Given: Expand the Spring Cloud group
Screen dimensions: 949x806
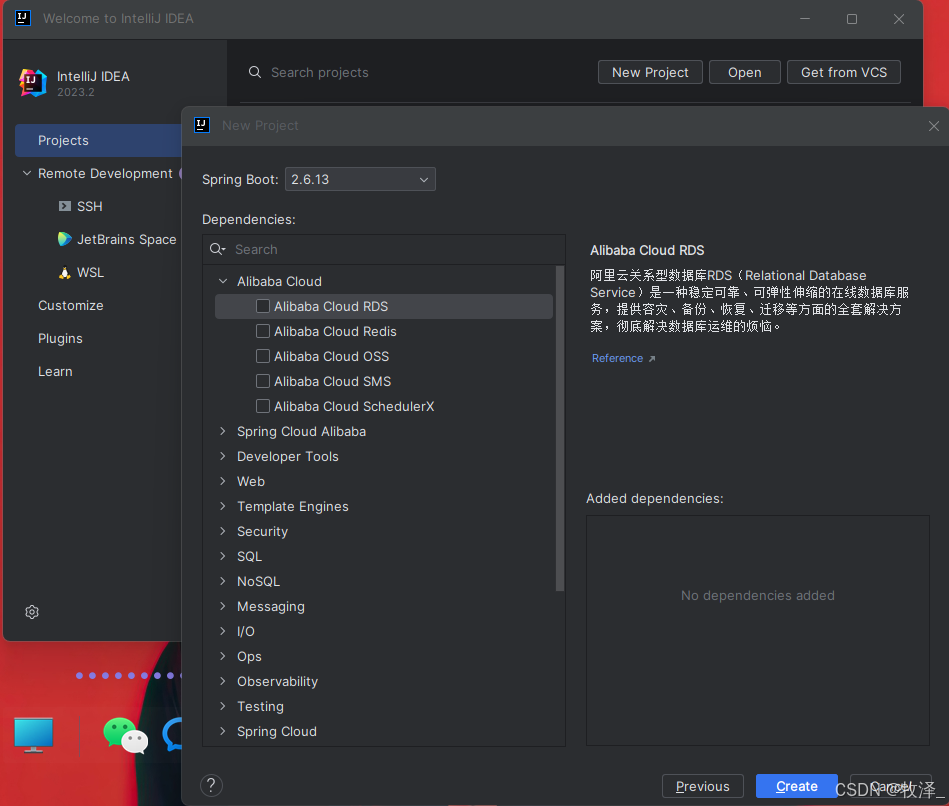Looking at the screenshot, I should [x=223, y=732].
